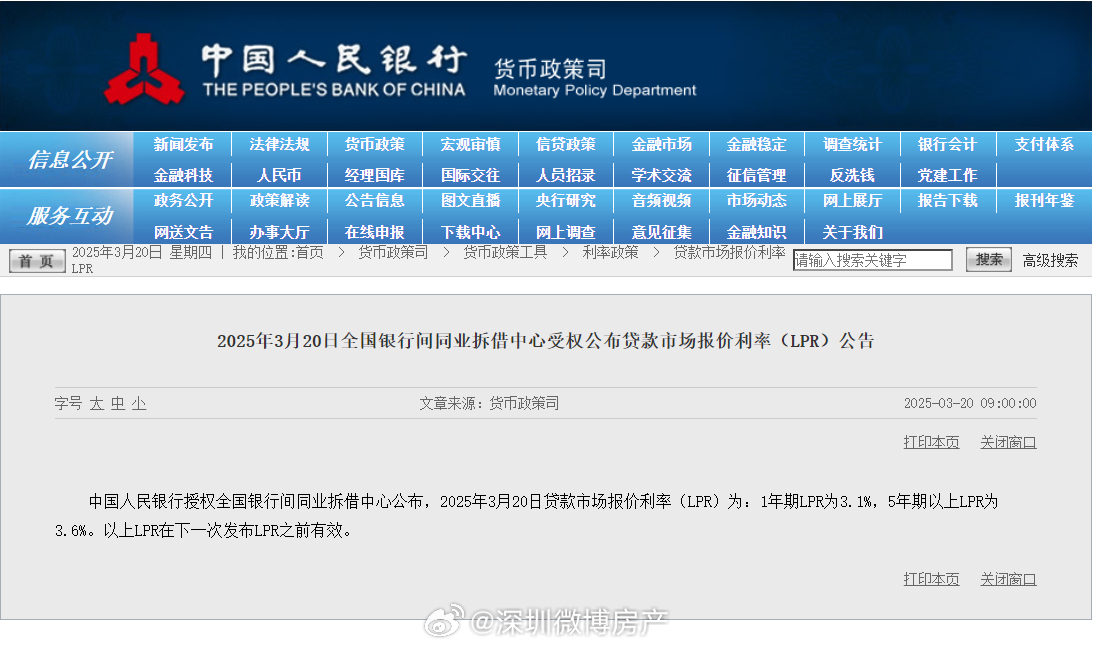Viewport: 1095px width, 648px height.
Task: Open 政务公开 under 服务互动
Action: coord(183,200)
